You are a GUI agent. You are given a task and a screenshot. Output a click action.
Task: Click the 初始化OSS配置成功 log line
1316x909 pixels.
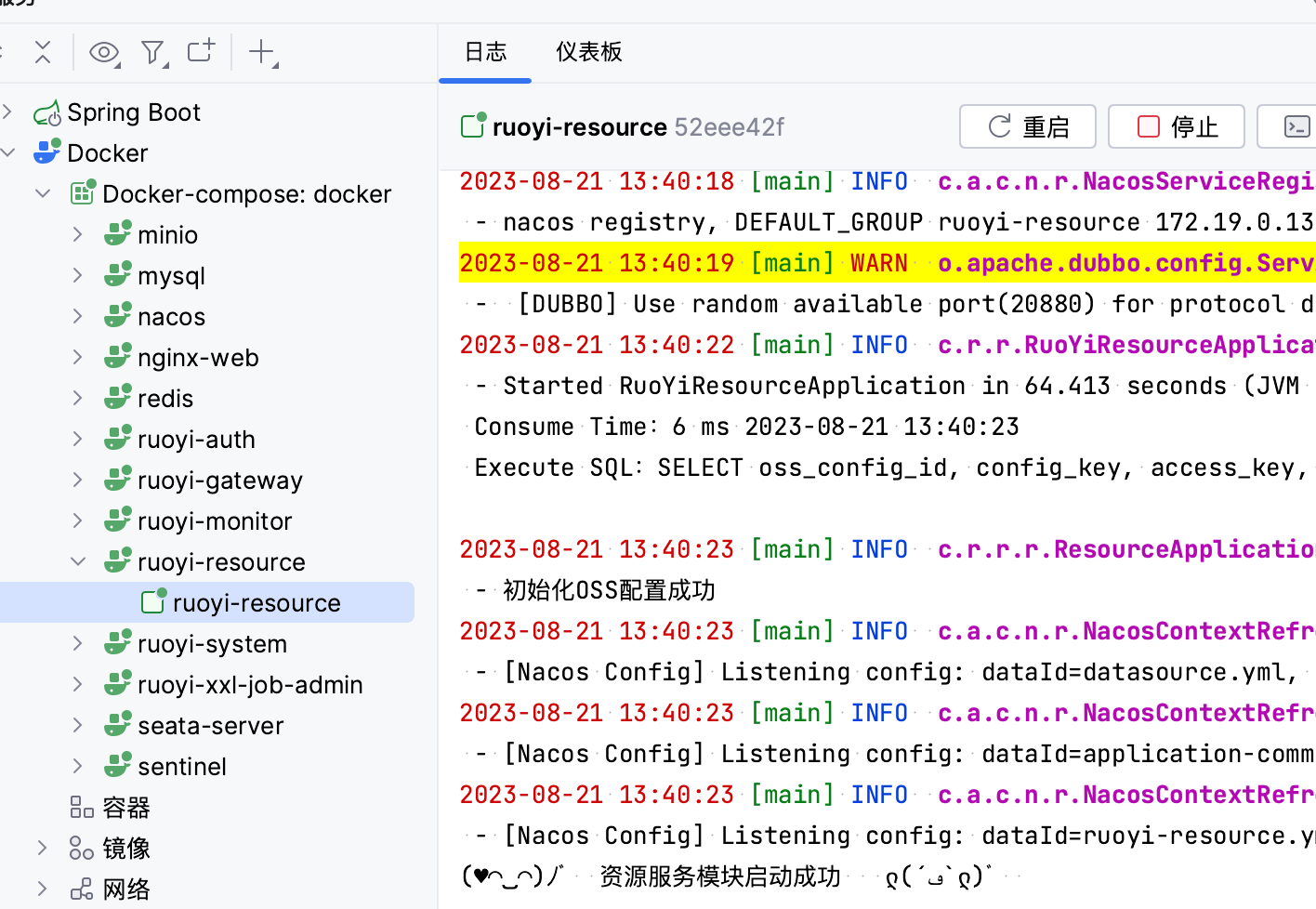tap(595, 590)
